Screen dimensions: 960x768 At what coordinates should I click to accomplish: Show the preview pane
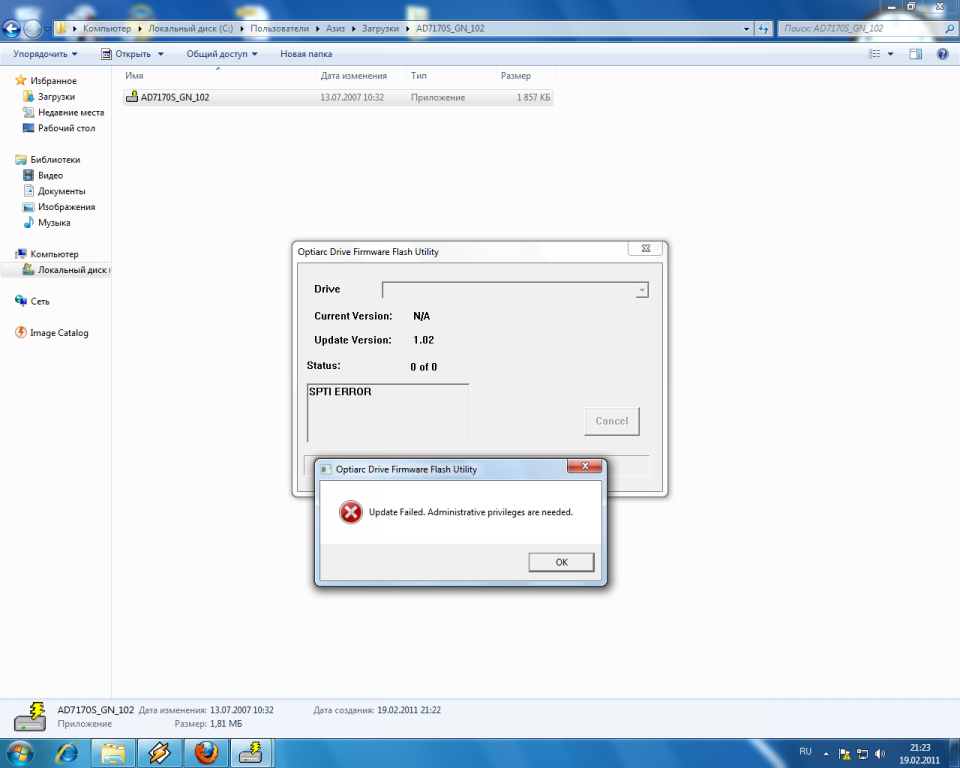point(916,54)
